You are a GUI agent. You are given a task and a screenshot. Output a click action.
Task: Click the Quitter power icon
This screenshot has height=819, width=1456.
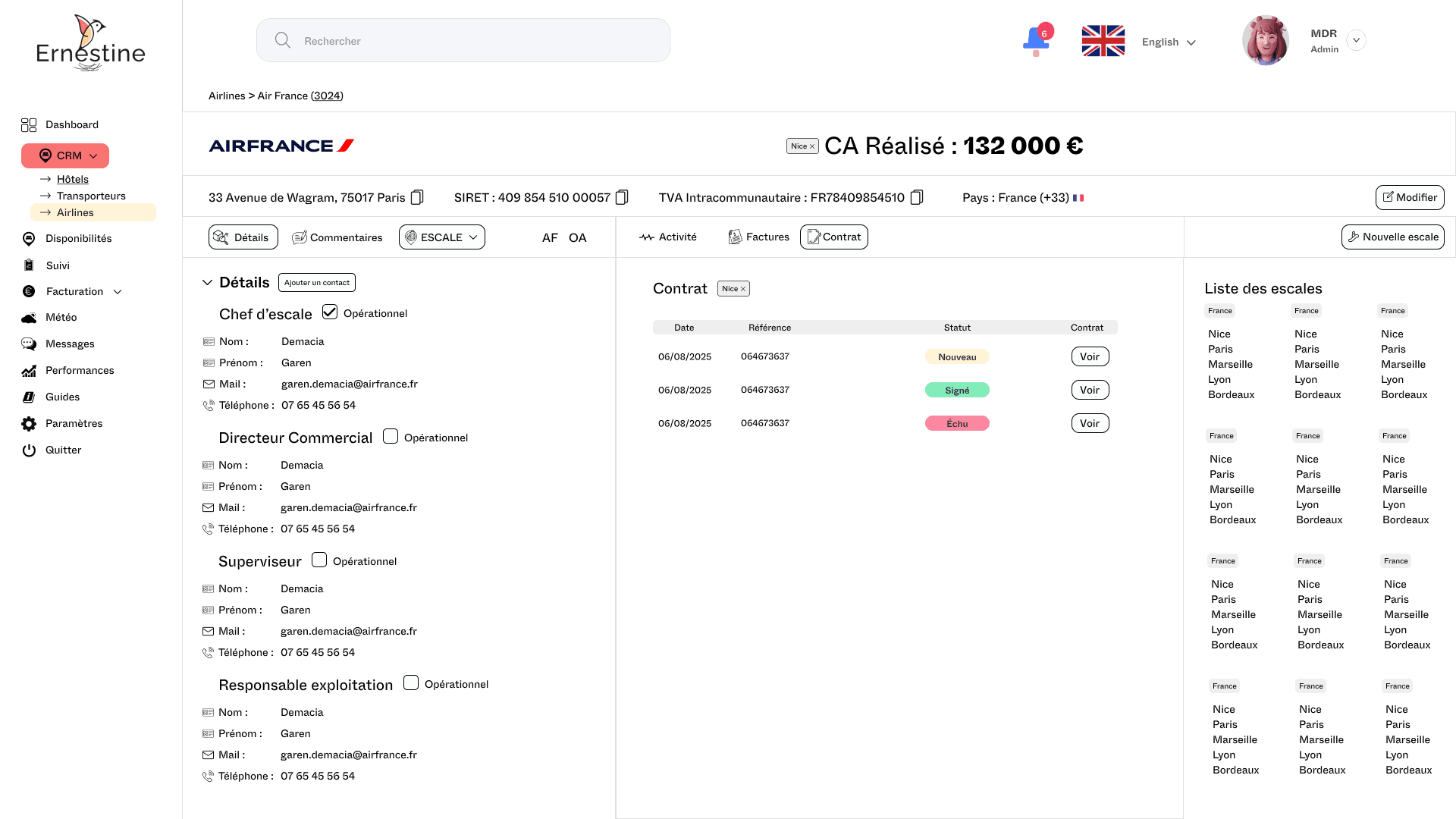30,450
